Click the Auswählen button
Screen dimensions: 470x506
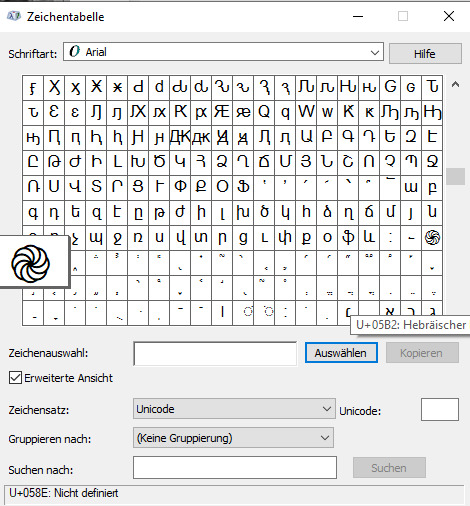coord(341,353)
